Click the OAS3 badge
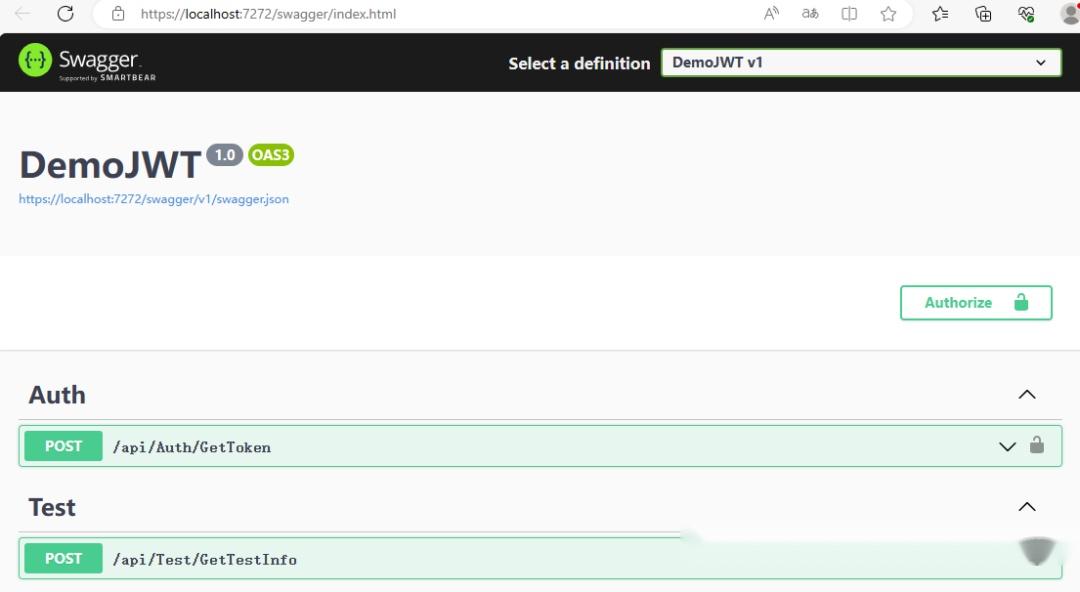The image size is (1080, 592). (x=271, y=155)
